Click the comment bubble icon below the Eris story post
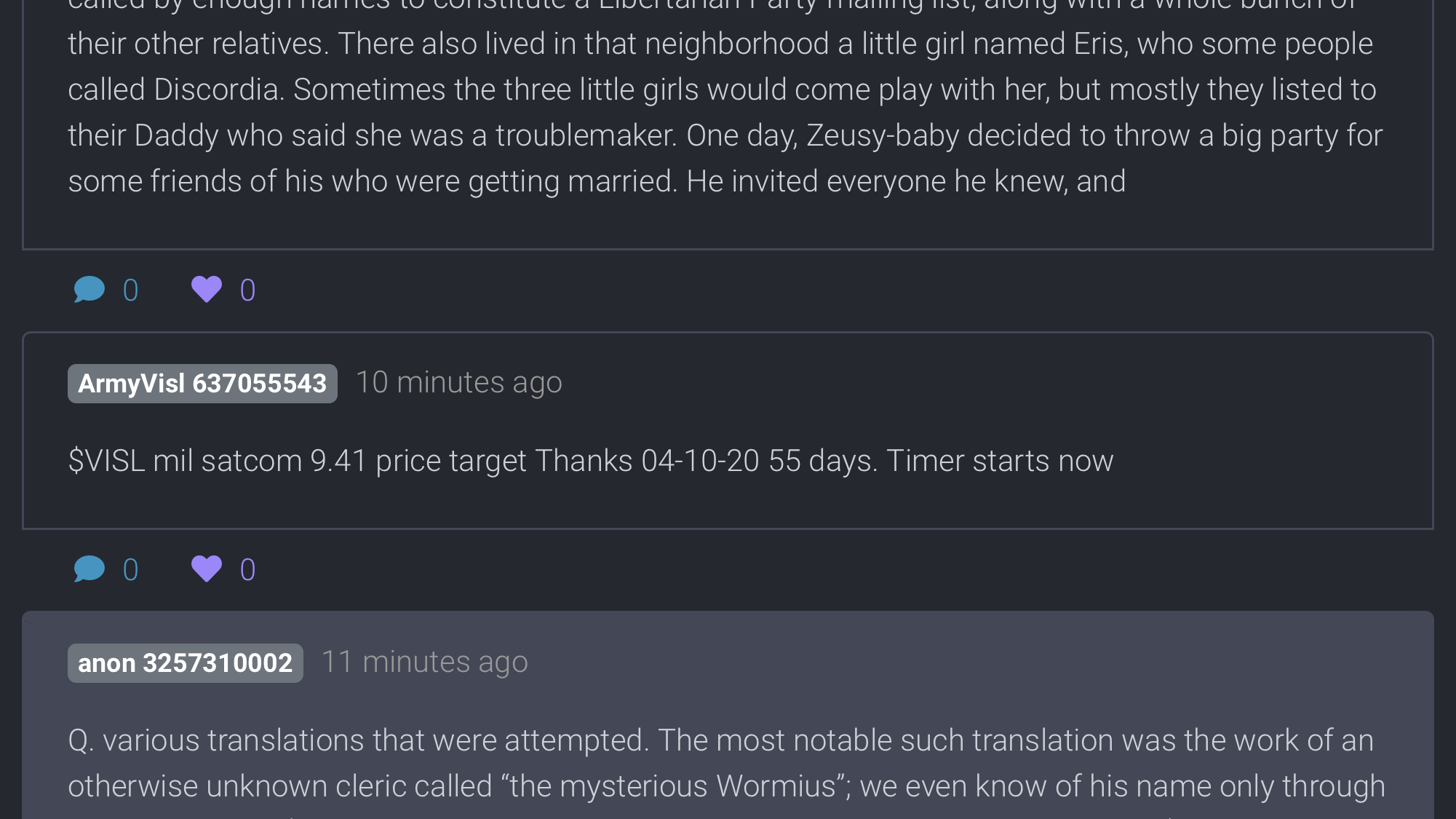 pos(89,290)
